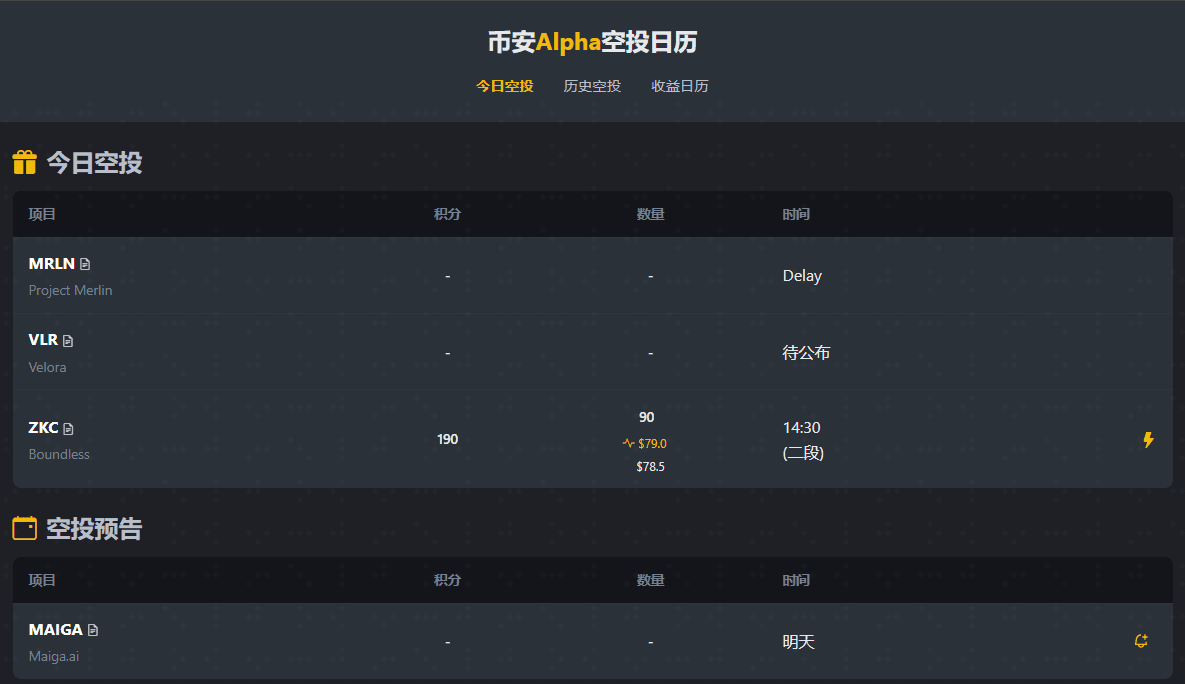Image resolution: width=1185 pixels, height=684 pixels.
Task: Click the 币安Alpha空投日历 page title
Action: (x=592, y=42)
